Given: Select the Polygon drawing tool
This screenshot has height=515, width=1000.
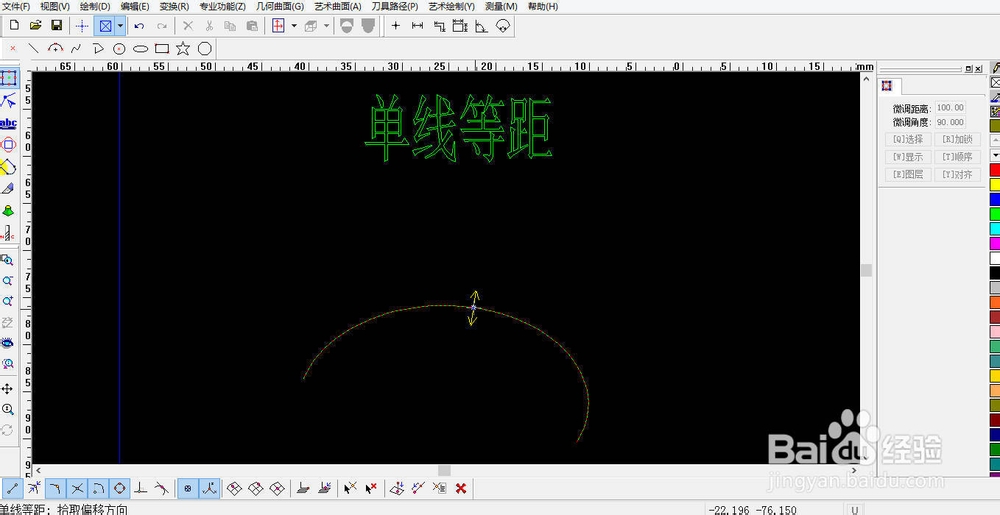Looking at the screenshot, I should 205,48.
